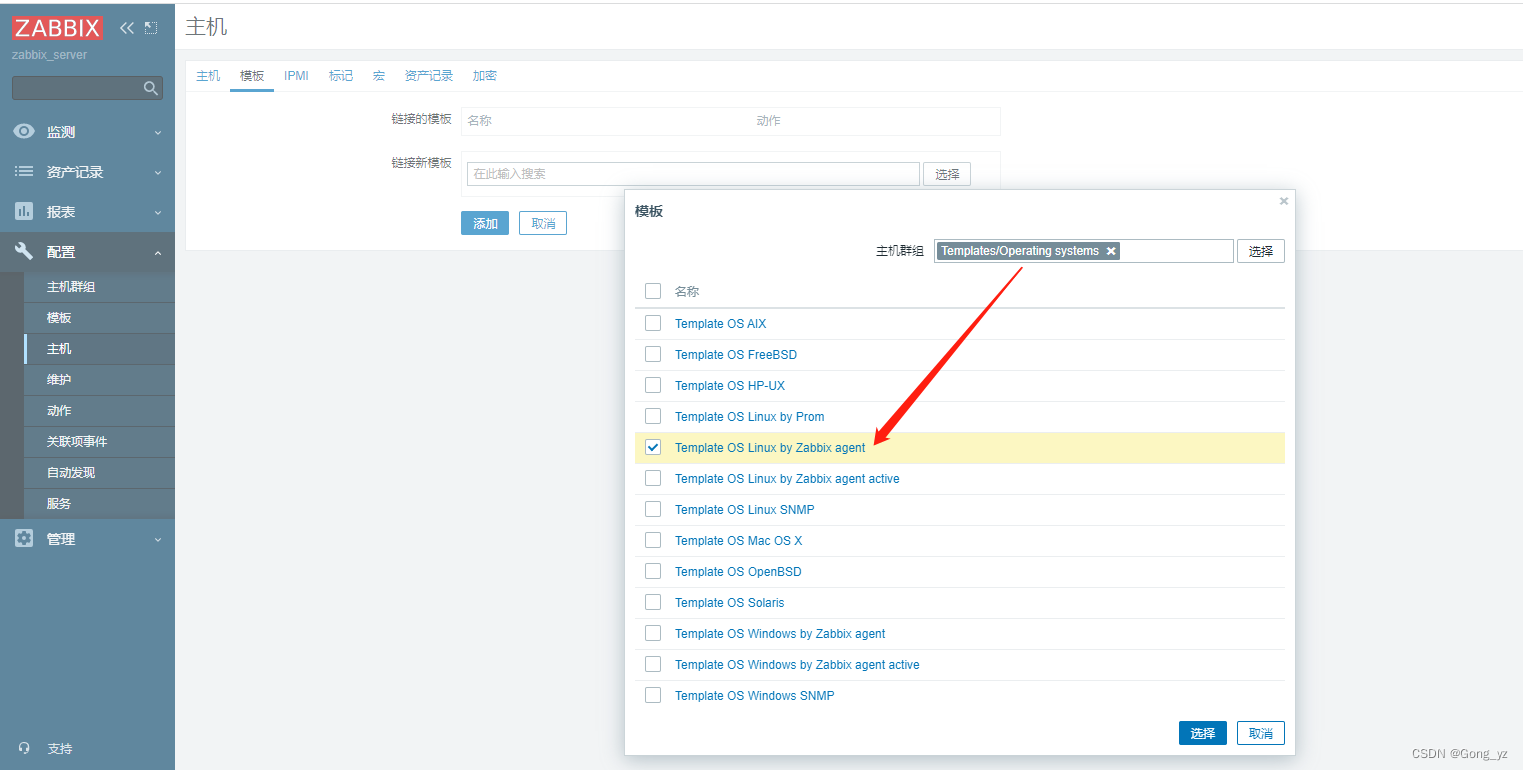Click the 监测 eye icon
This screenshot has width=1523, height=770.
[24, 131]
